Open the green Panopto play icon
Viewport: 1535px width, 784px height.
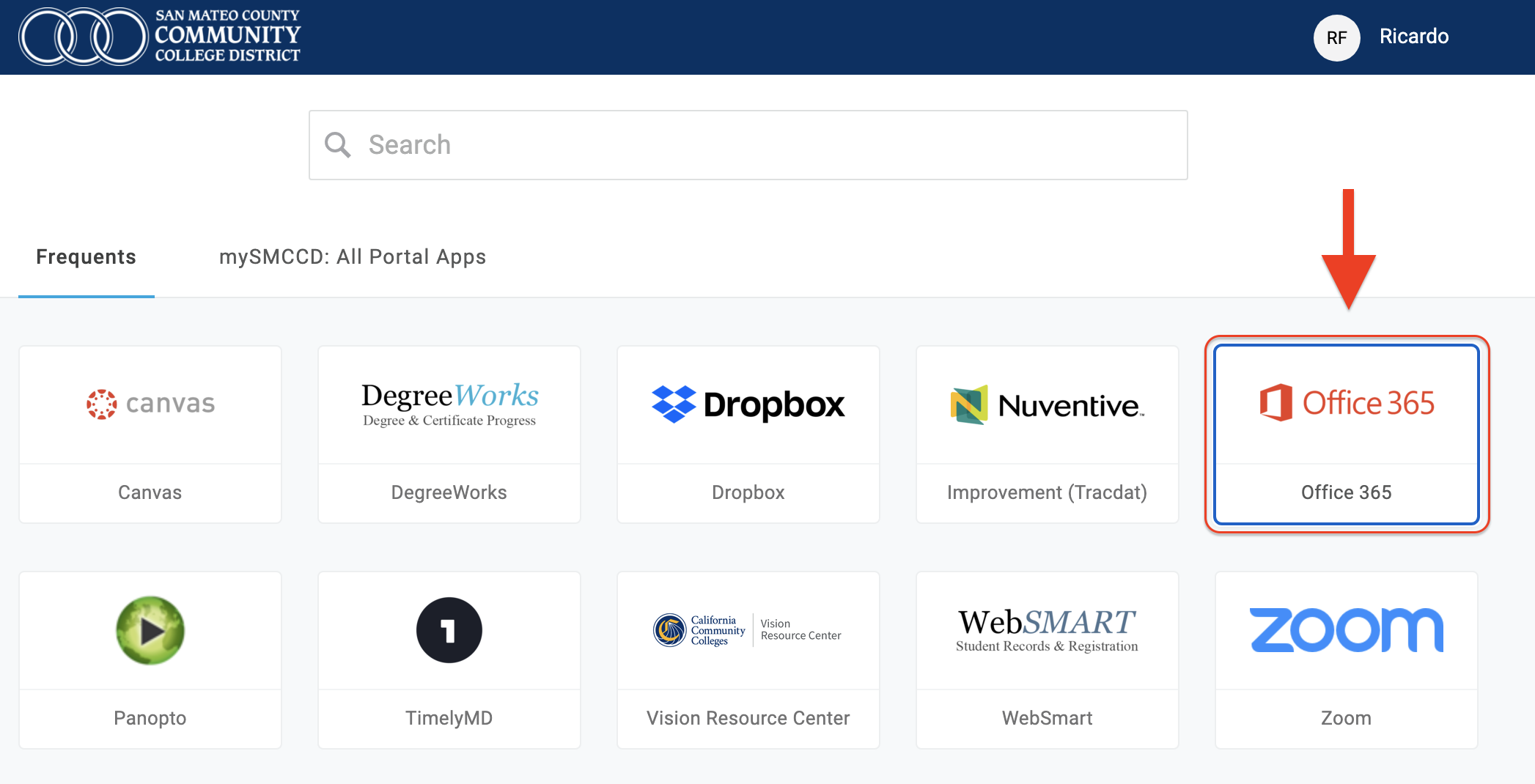pos(150,630)
